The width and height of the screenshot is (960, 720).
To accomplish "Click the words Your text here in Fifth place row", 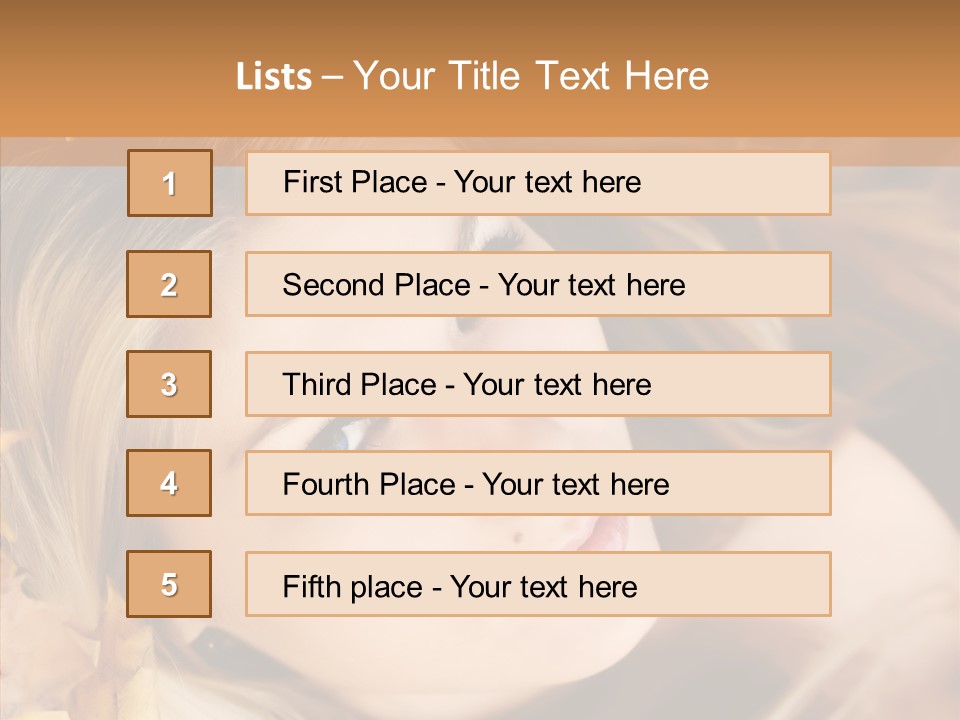I will coord(543,586).
